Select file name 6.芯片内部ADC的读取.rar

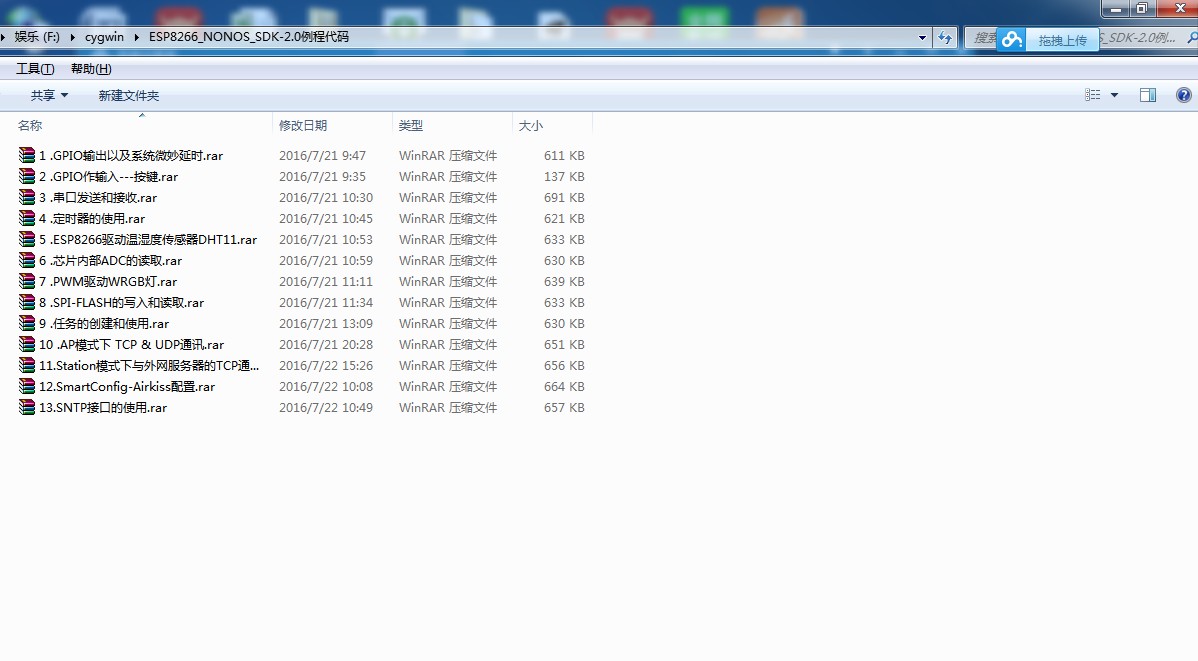[111, 261]
